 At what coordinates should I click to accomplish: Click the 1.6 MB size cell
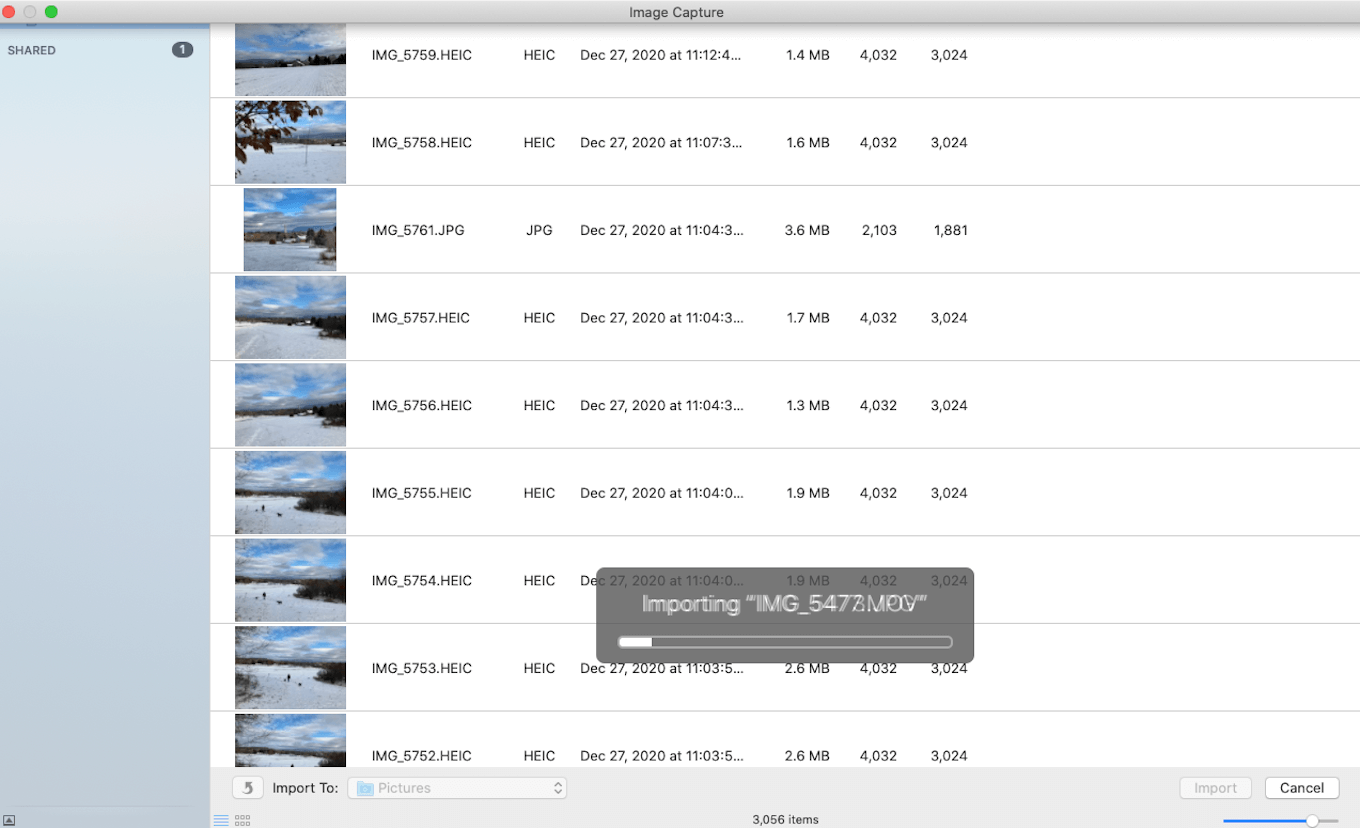pos(807,143)
